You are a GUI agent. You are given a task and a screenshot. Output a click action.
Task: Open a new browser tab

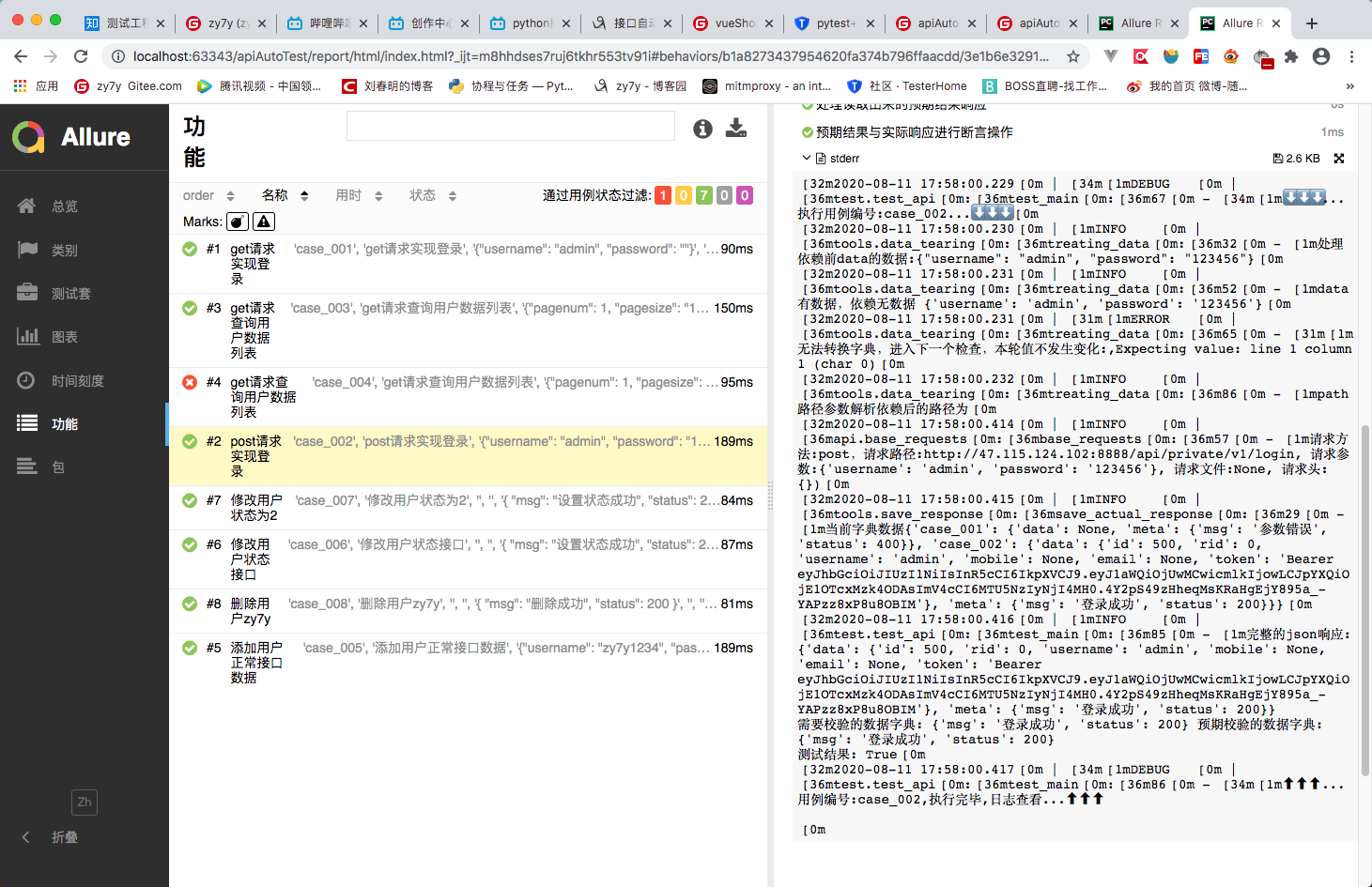click(x=1312, y=23)
